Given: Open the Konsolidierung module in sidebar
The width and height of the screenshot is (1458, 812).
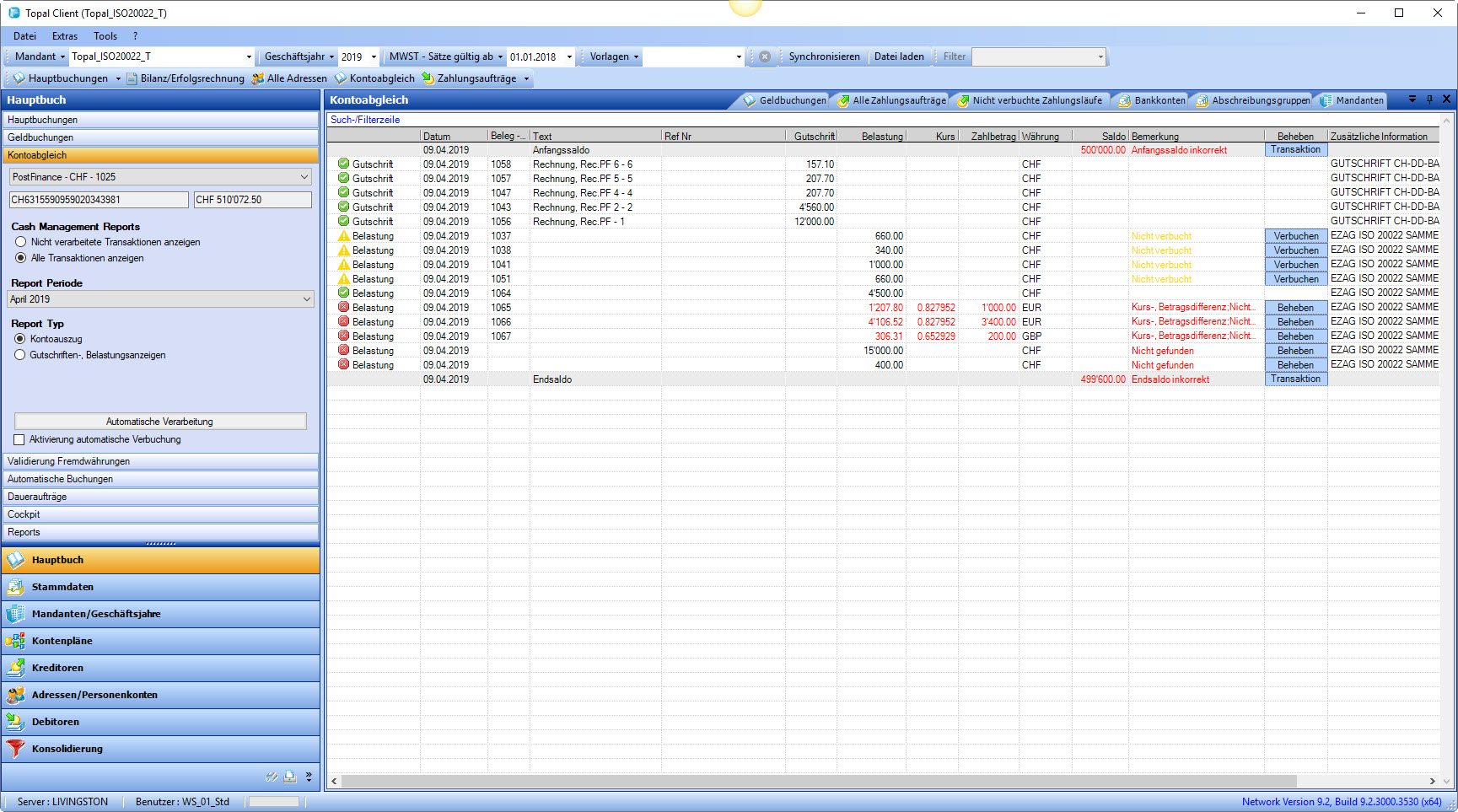Looking at the screenshot, I should pyautogui.click(x=67, y=749).
